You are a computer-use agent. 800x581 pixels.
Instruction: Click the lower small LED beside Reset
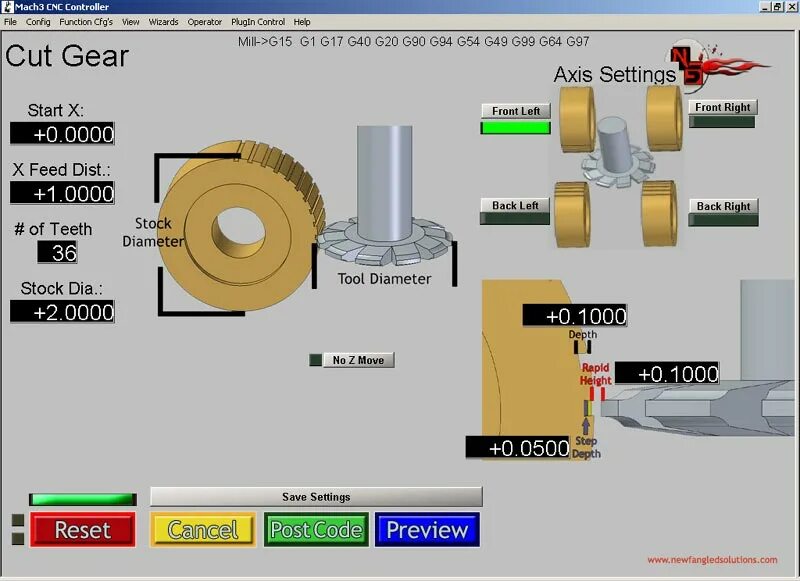coord(18,539)
